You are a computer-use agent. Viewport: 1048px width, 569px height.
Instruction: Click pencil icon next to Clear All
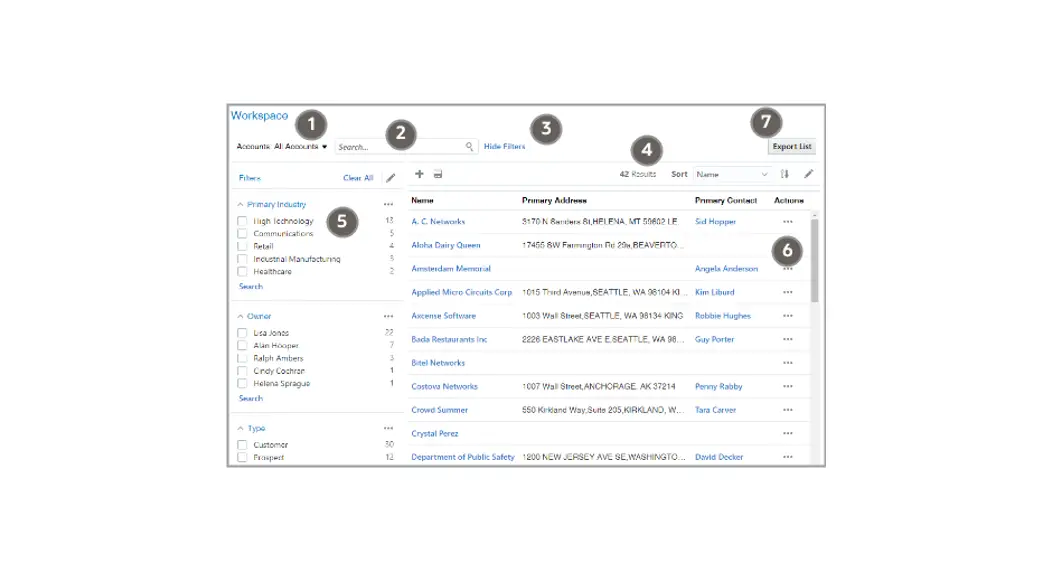391,178
